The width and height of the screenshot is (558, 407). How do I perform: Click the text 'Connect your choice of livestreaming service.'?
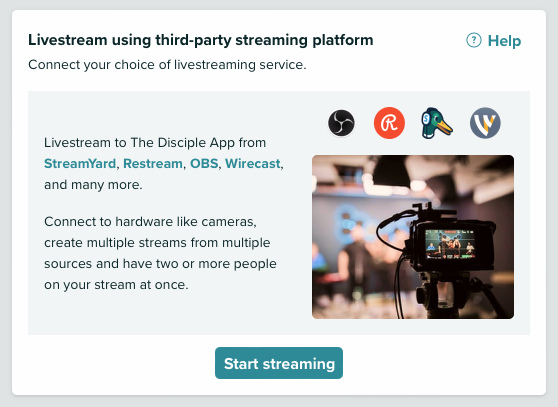tap(167, 65)
